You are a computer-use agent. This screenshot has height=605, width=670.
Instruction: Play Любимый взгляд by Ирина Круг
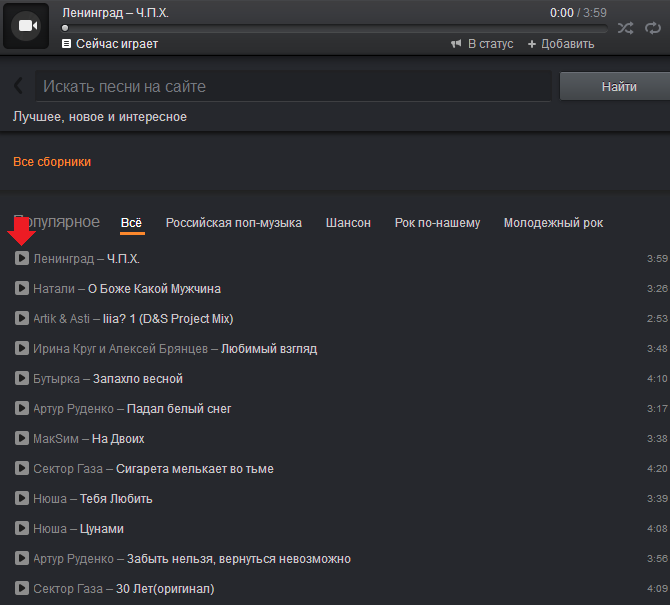point(22,348)
